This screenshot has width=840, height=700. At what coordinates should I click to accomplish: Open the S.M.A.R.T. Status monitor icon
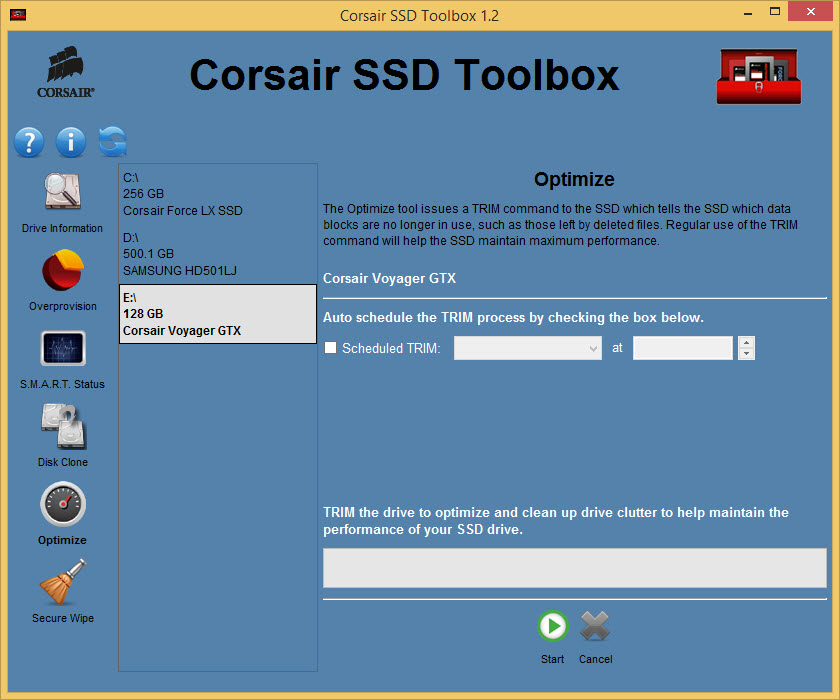pyautogui.click(x=63, y=348)
